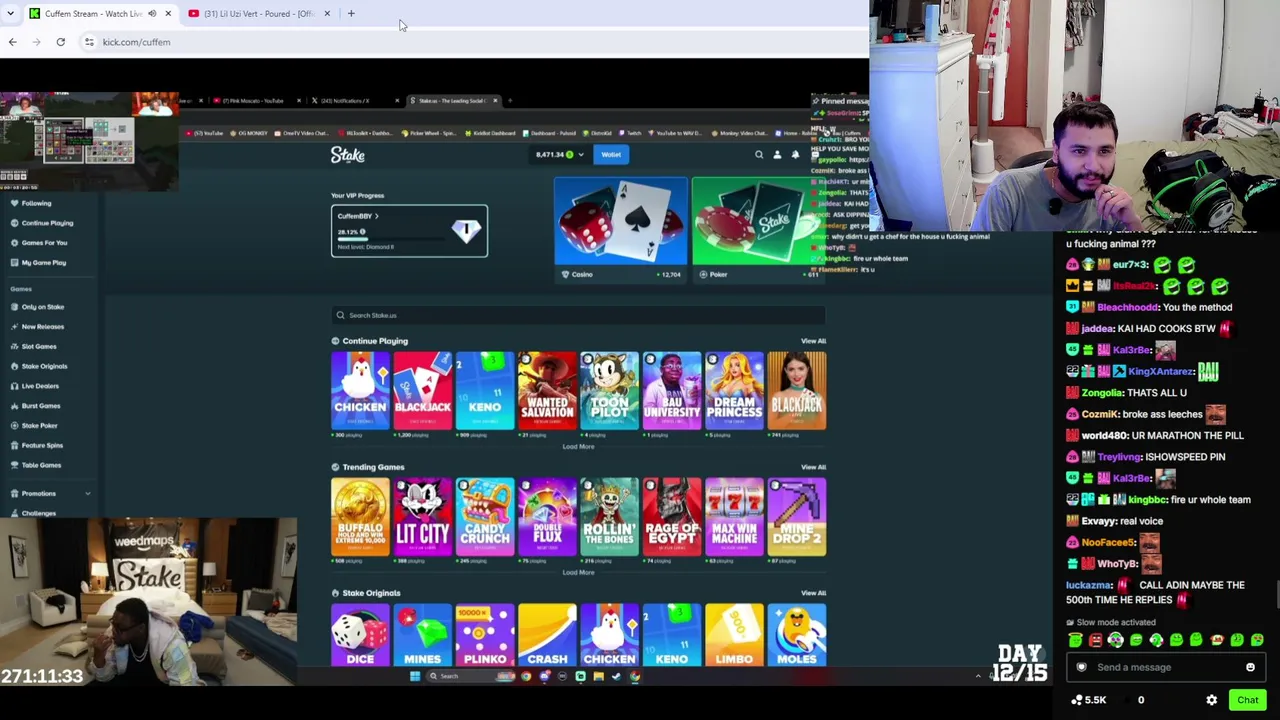Click the Windows Start button in stream taskbar
This screenshot has width=1280, height=720.
pos(415,677)
